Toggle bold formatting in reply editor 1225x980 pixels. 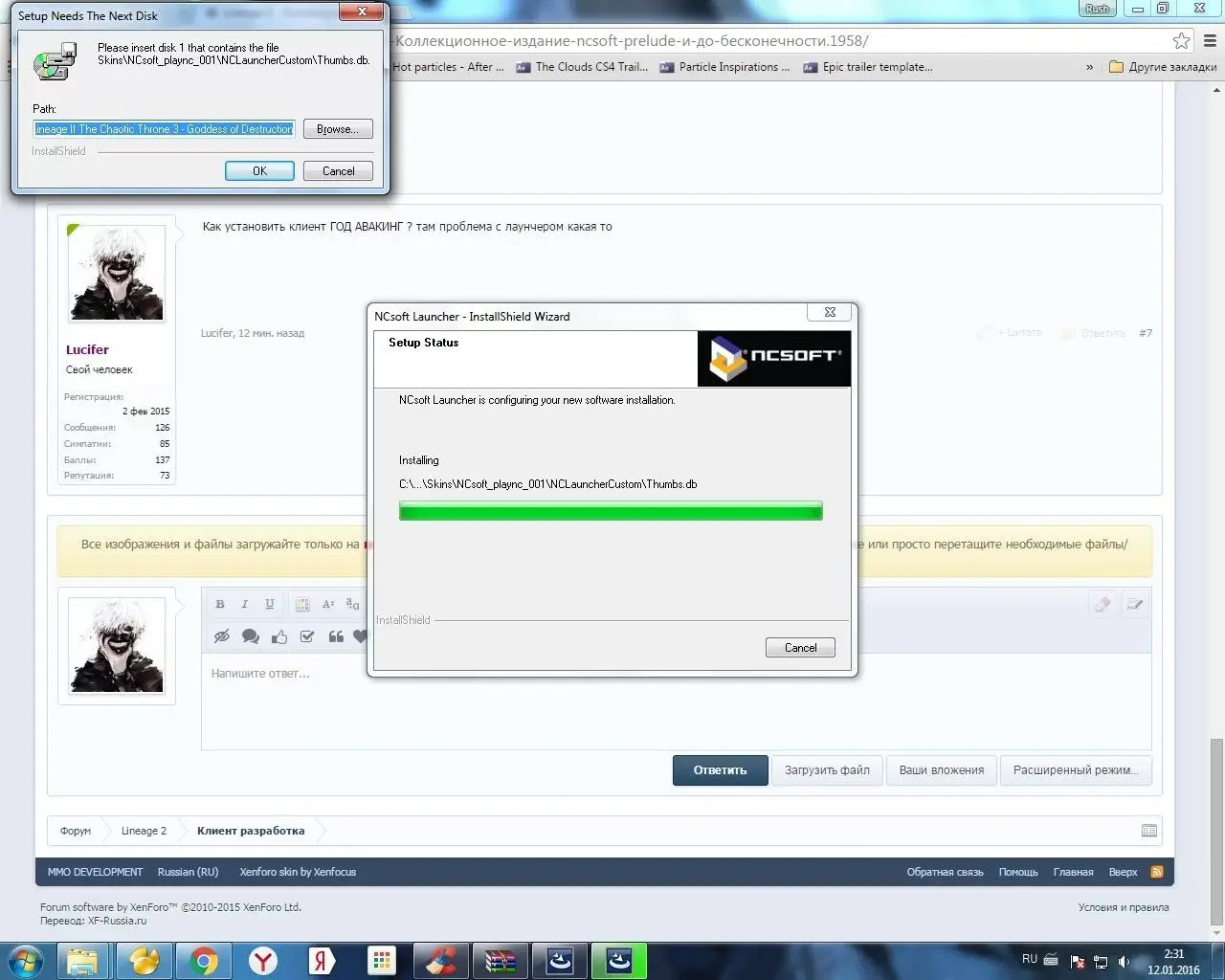tap(220, 604)
